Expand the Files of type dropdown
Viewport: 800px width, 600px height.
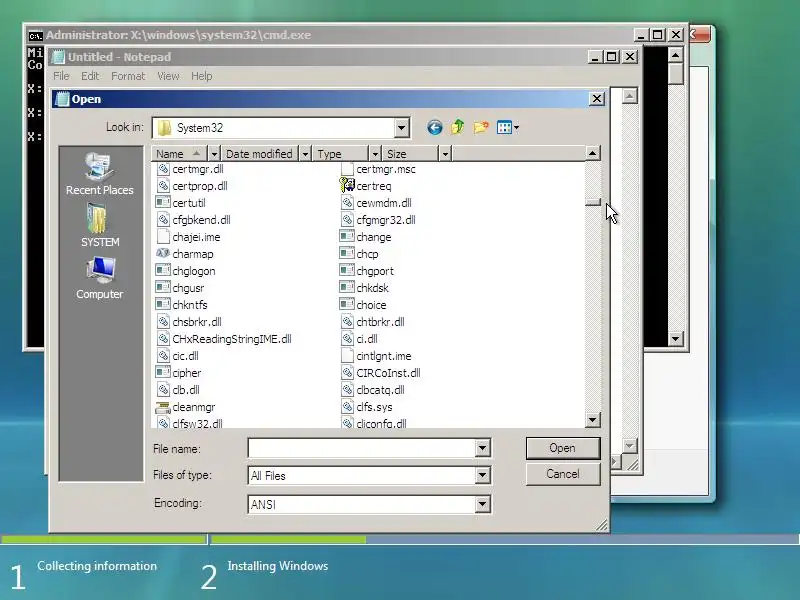coord(482,476)
